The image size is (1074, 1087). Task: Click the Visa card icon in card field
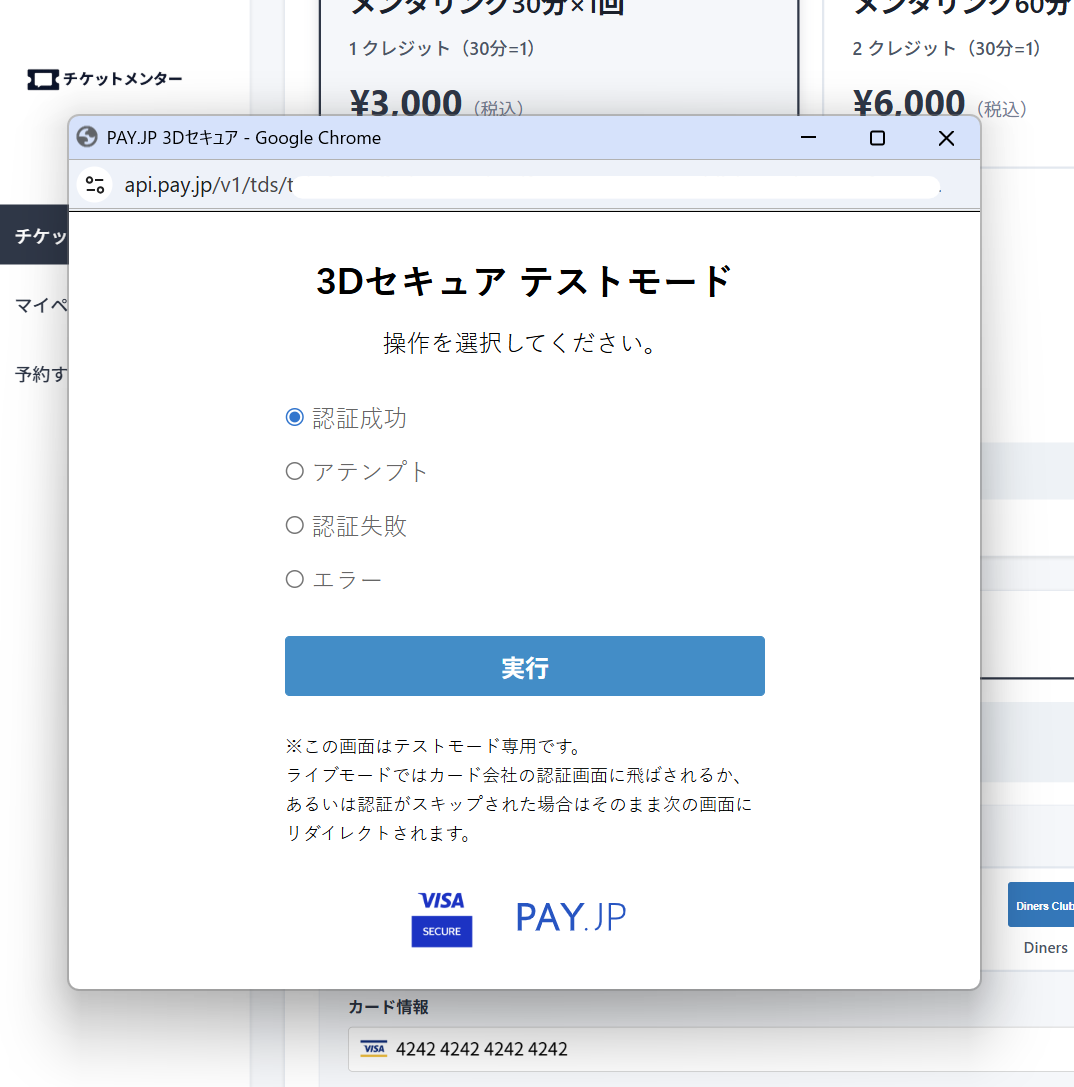click(x=374, y=1049)
